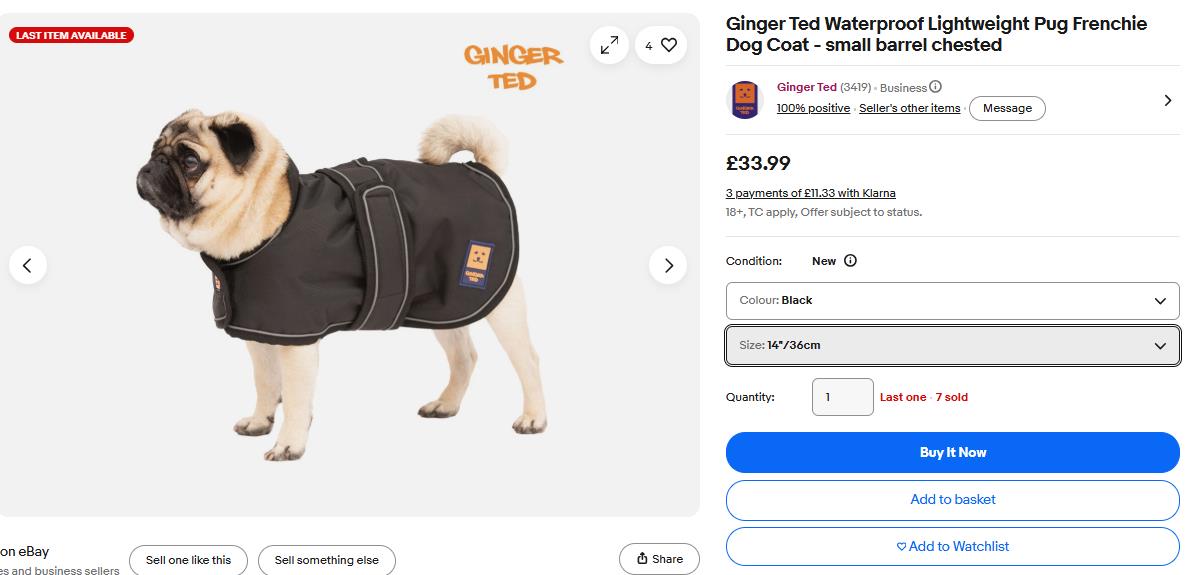Open Ginger Ted seller logo avatar
This screenshot has width=1196, height=575.
745,100
